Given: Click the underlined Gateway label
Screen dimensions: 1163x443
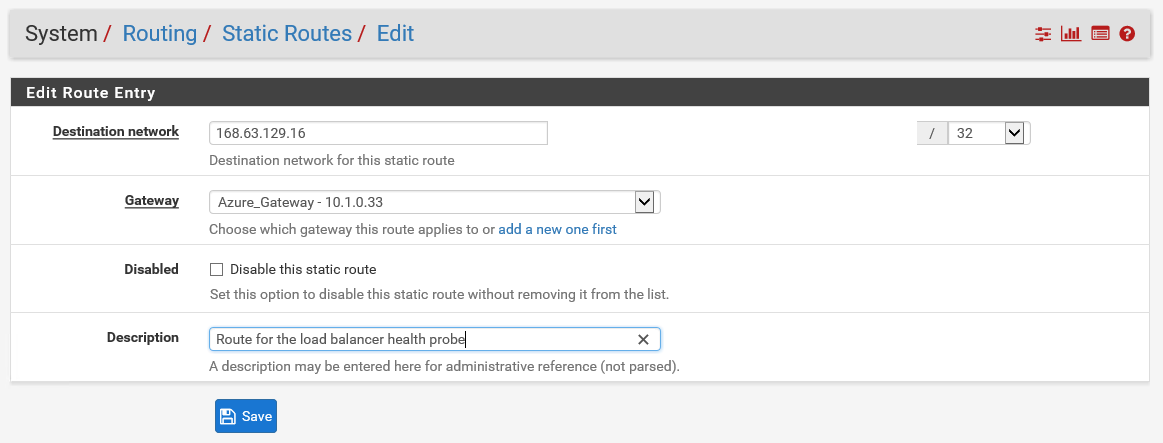Looking at the screenshot, I should click(x=151, y=200).
